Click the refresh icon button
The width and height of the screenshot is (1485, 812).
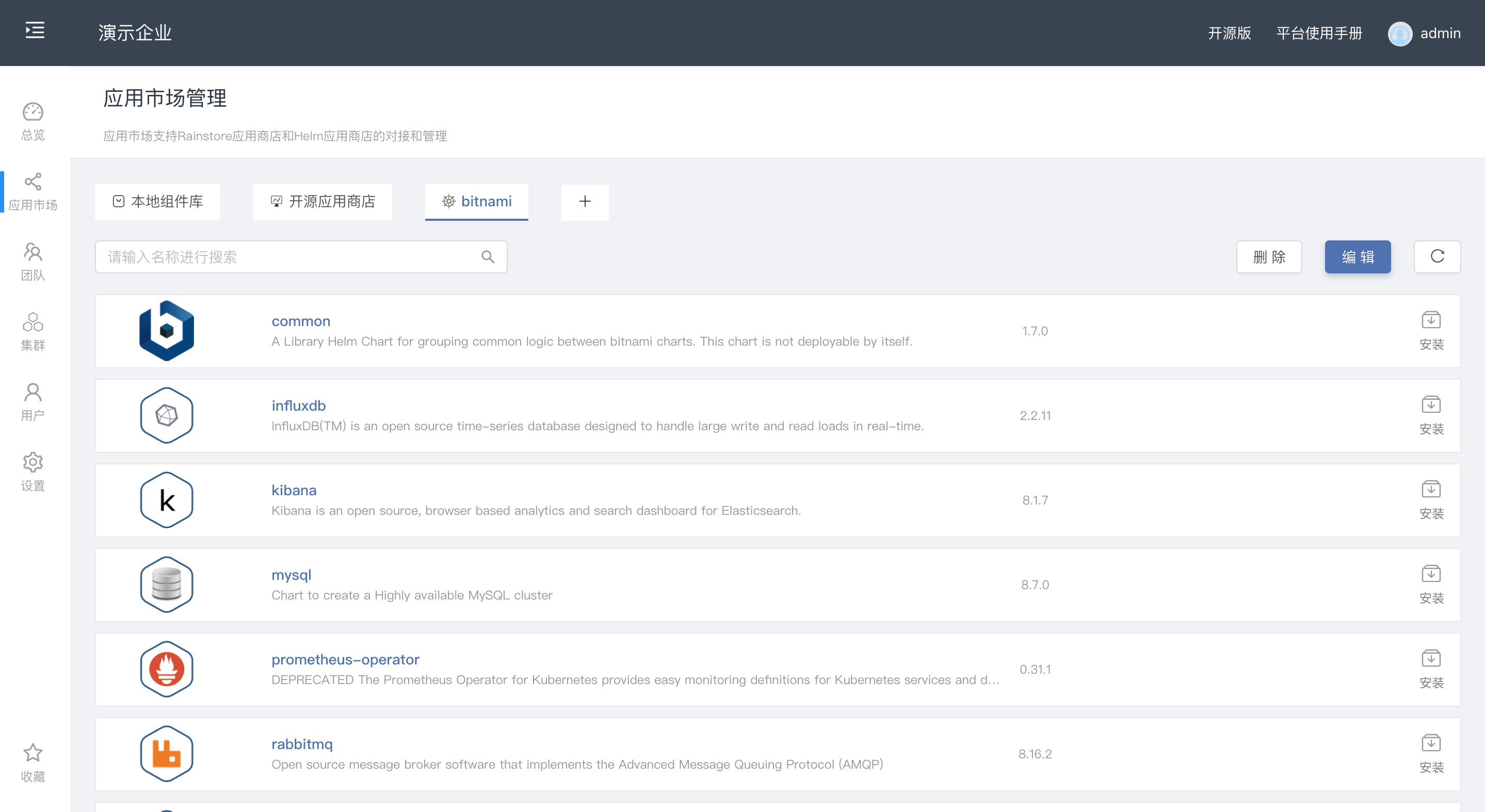[1436, 256]
